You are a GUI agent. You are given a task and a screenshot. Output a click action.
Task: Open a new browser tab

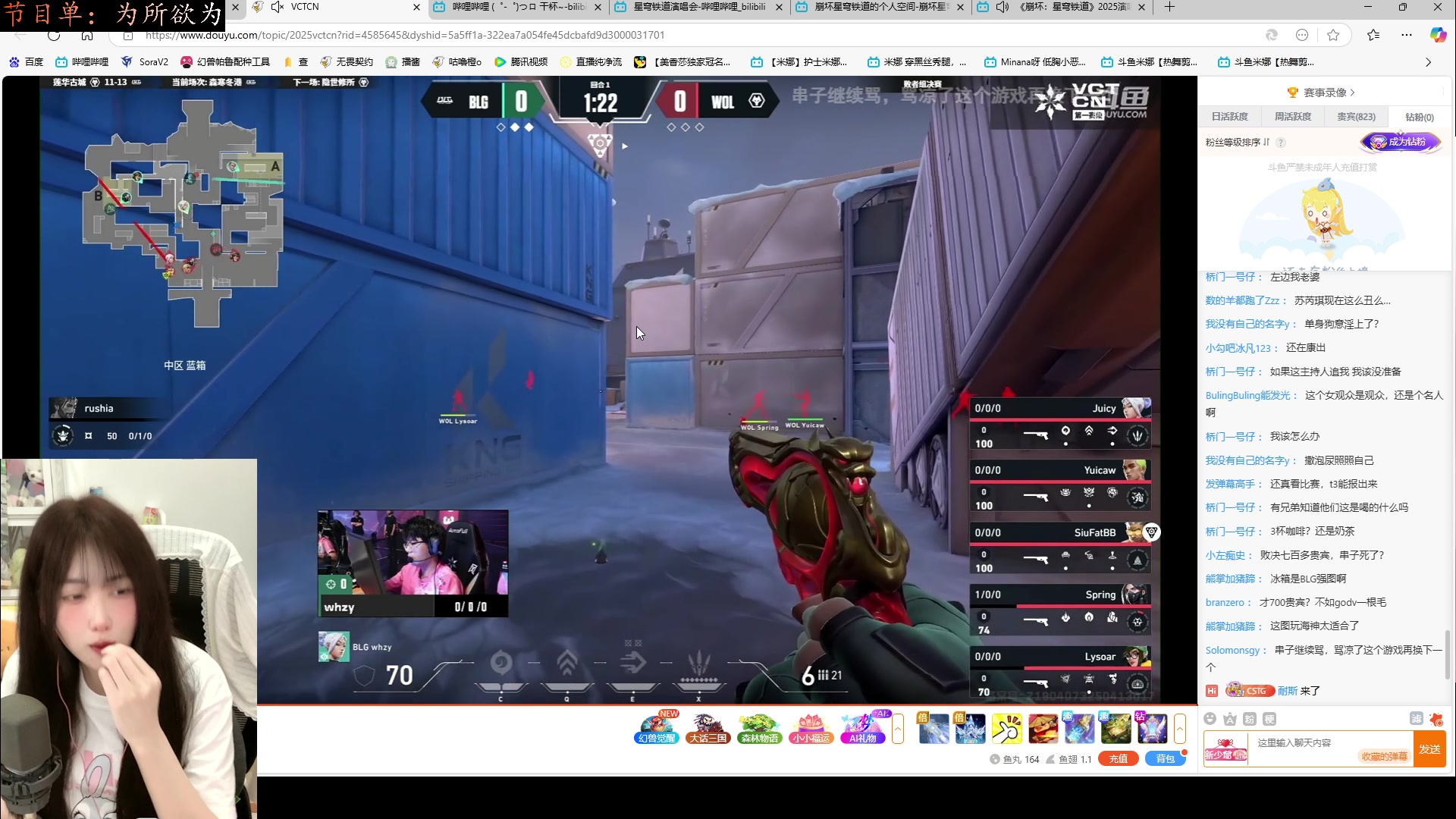1169,7
